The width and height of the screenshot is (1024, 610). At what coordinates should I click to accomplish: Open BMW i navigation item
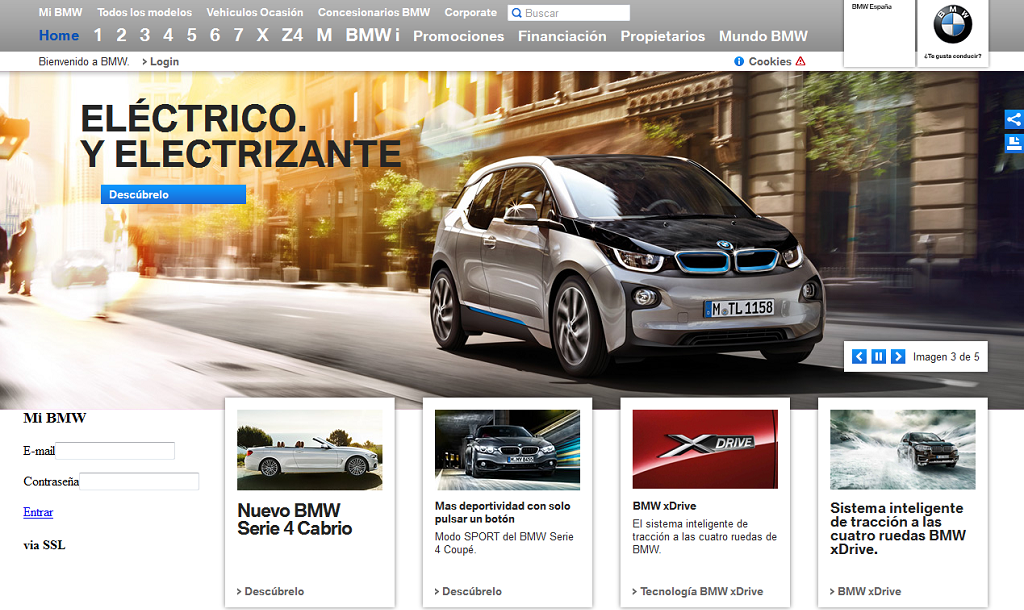click(x=372, y=35)
